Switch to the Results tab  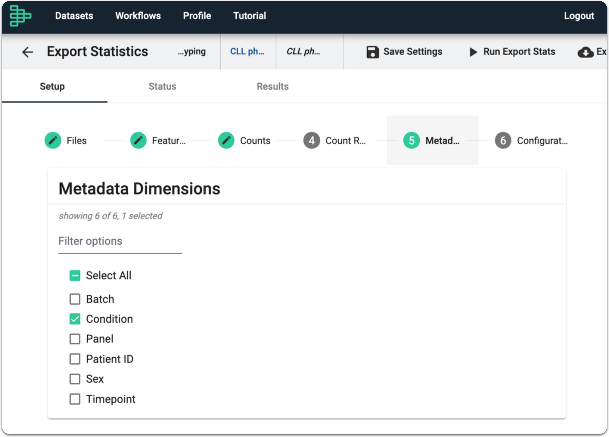tap(273, 86)
